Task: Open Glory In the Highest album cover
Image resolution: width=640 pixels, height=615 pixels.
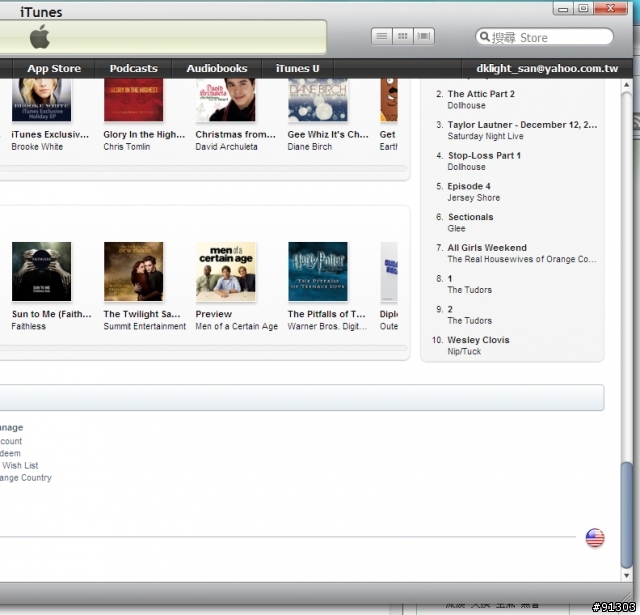Action: pyautogui.click(x=133, y=100)
